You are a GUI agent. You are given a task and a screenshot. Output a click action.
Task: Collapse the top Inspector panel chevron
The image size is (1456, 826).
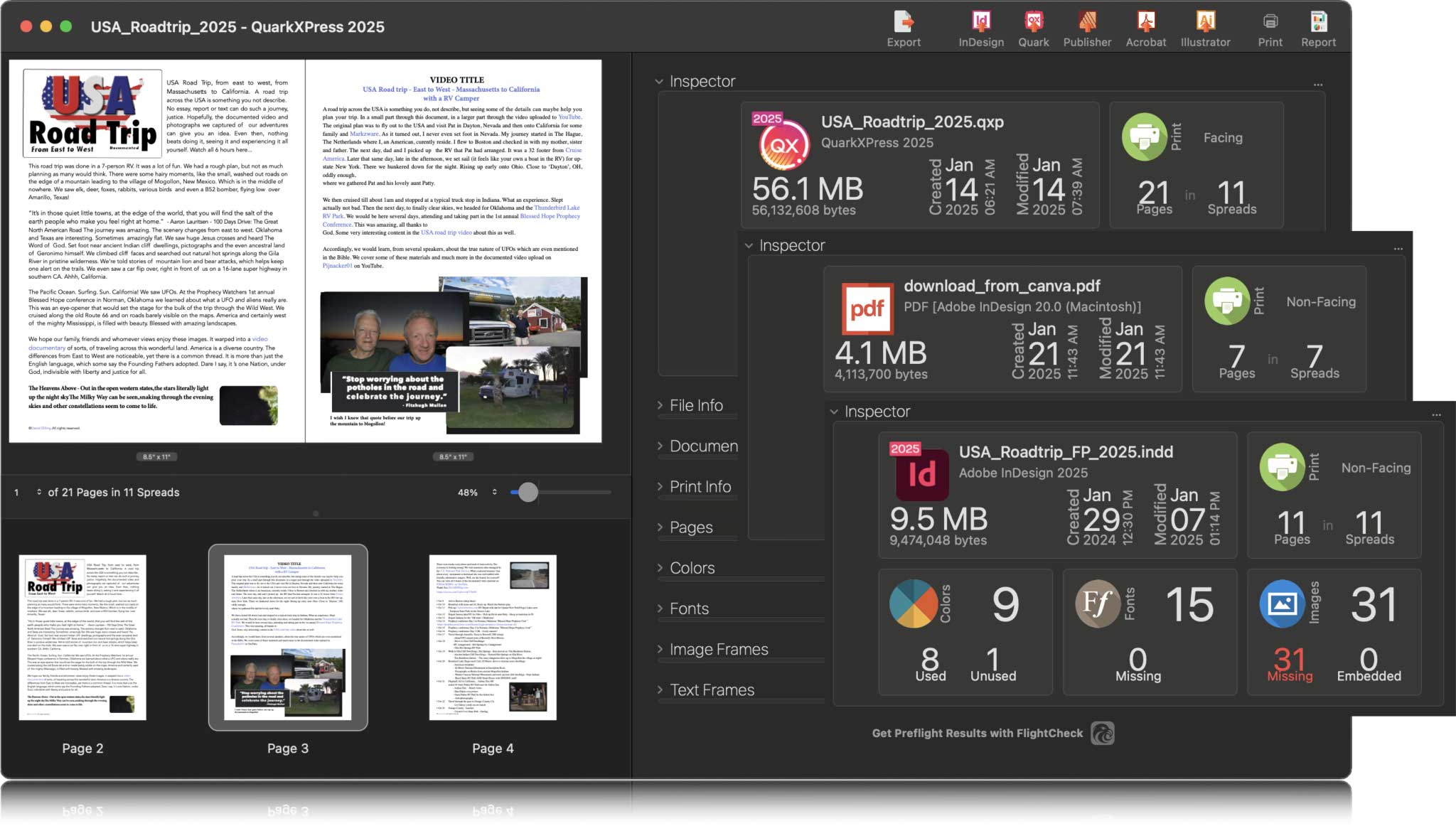pos(659,82)
